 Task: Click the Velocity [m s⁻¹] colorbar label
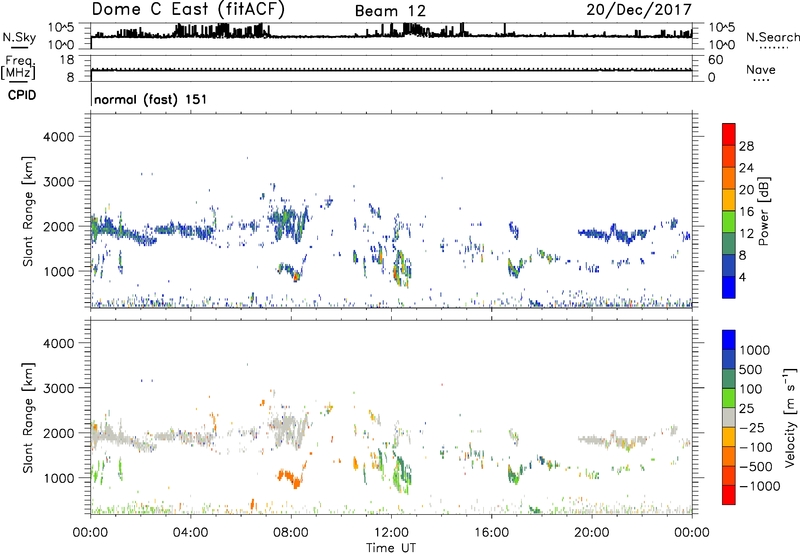click(x=791, y=417)
